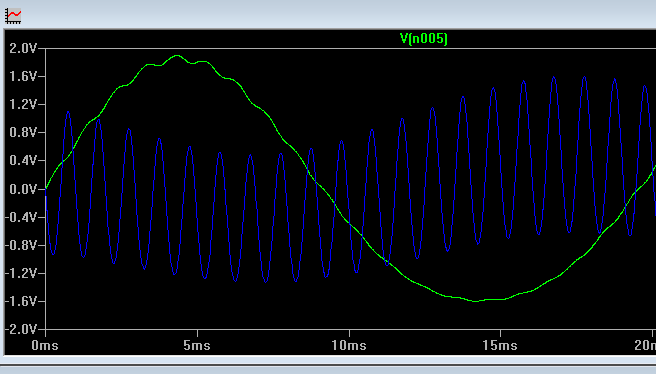
Task: Click the -0.4V vertical axis label
Action: tap(21, 217)
